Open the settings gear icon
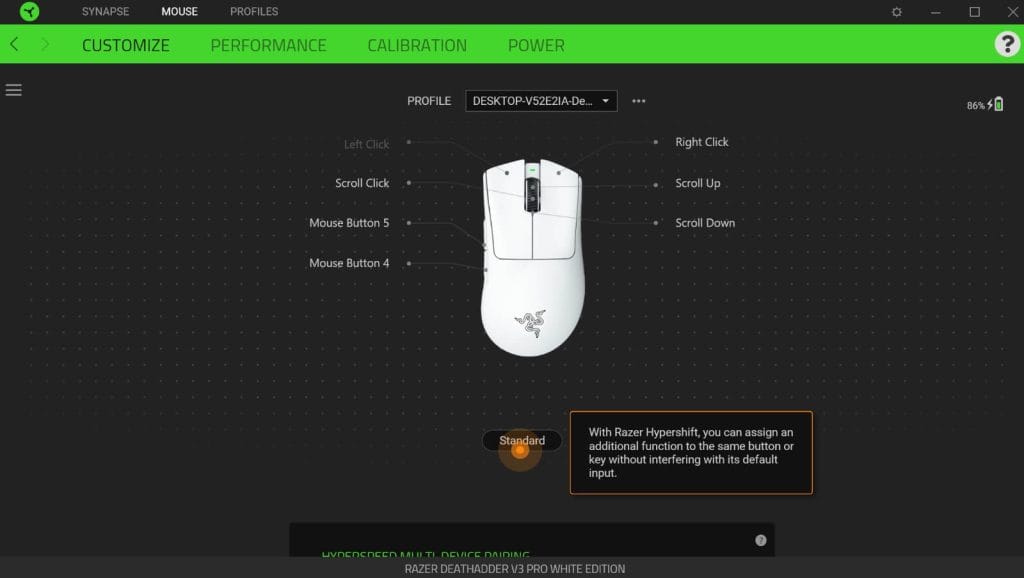The height and width of the screenshot is (578, 1024). click(x=897, y=12)
